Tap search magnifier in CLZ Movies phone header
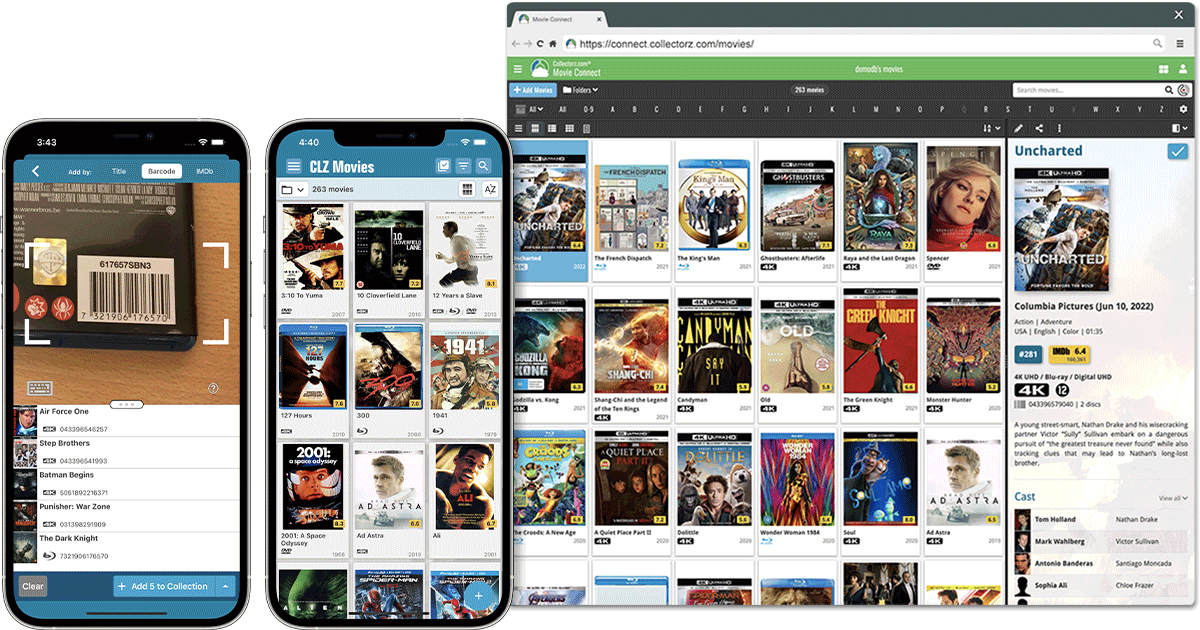Screen dimensions: 1200x630 (484, 166)
